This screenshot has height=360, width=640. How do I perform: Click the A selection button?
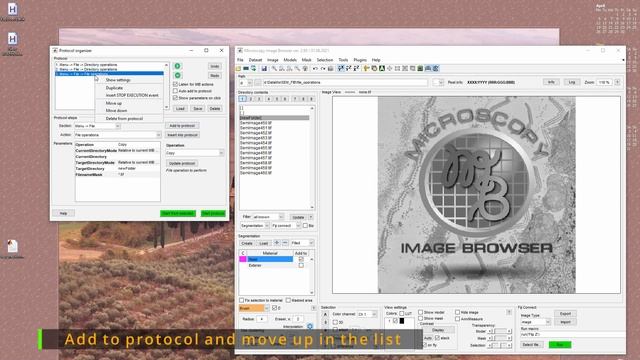click(325, 314)
